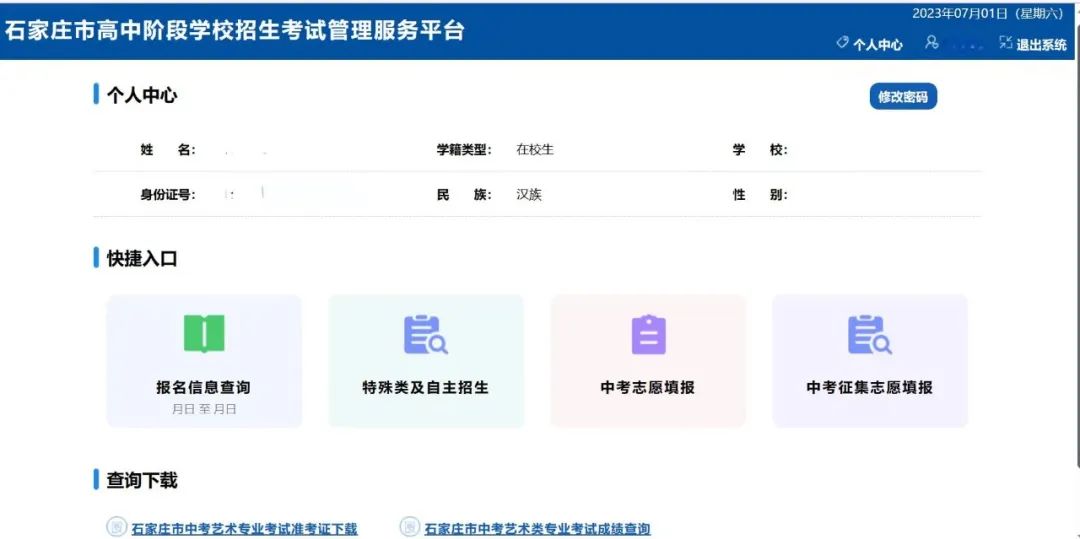Click the 快捷入口 section heading
This screenshot has width=1080, height=539.
[142, 259]
